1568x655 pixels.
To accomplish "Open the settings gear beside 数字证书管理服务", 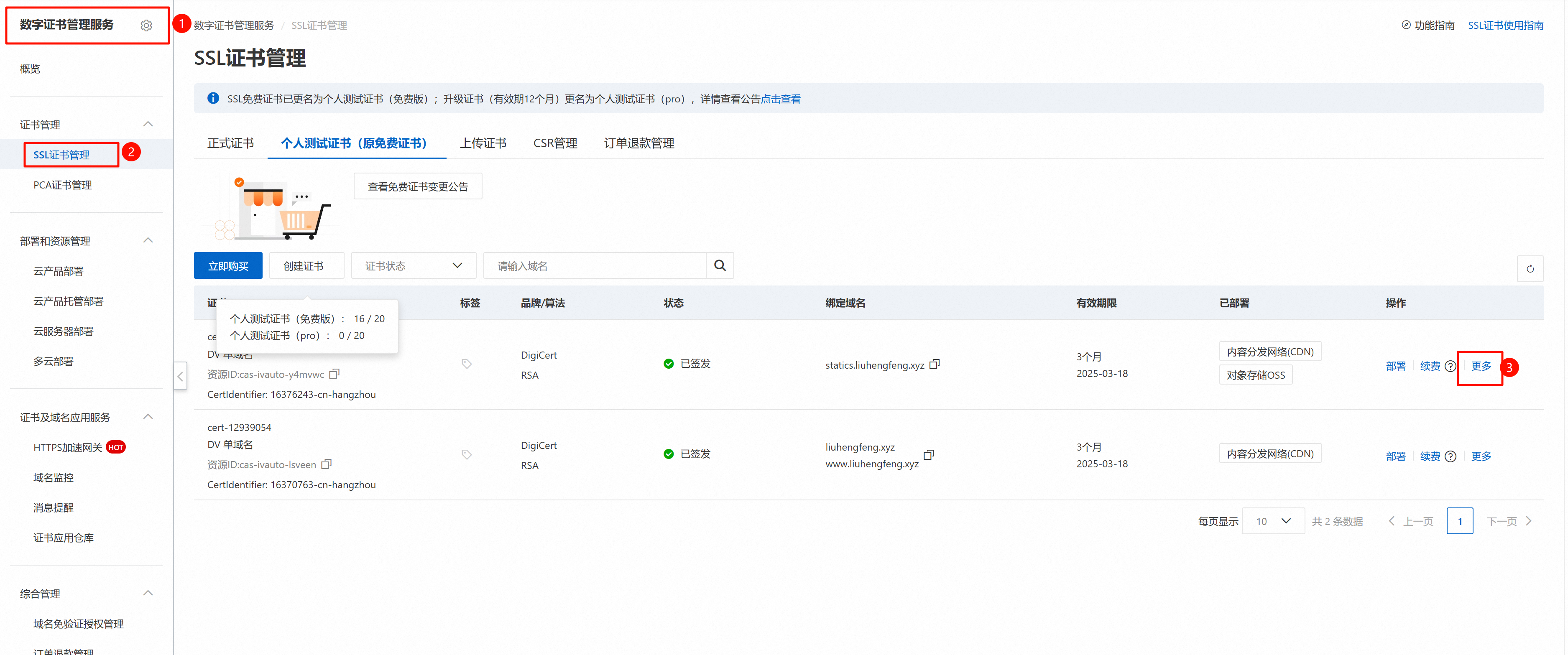I will coord(146,25).
